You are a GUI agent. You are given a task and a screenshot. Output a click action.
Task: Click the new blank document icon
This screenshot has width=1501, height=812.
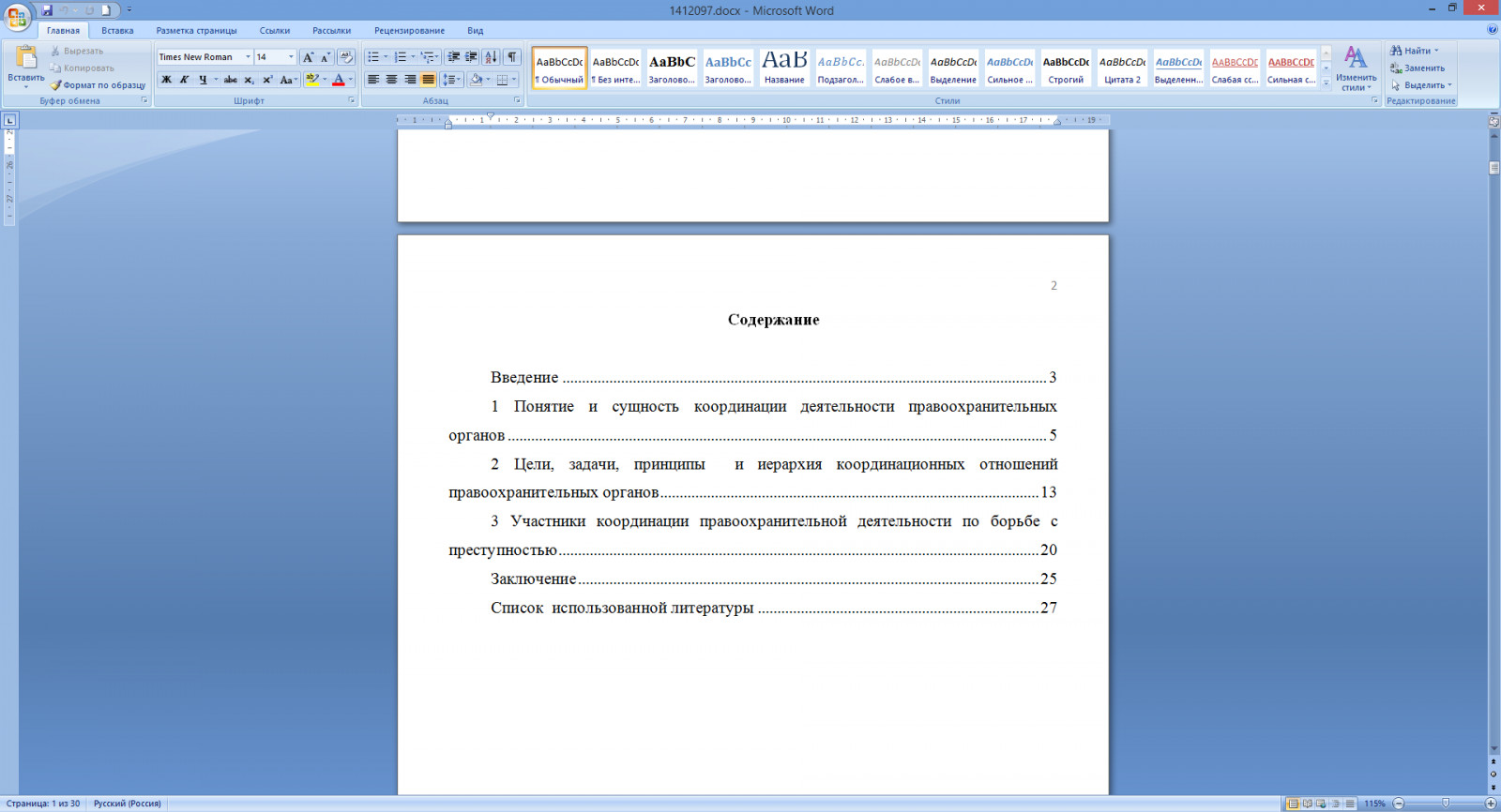[x=106, y=10]
